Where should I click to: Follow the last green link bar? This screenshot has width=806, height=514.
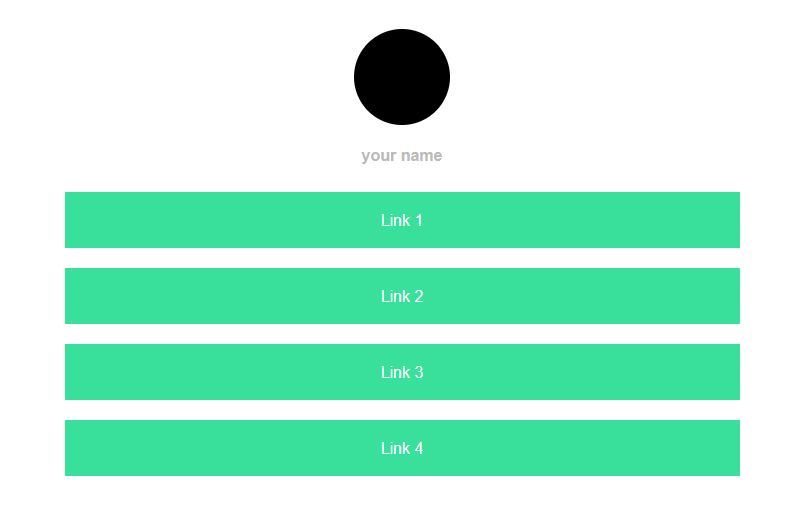[x=402, y=448]
